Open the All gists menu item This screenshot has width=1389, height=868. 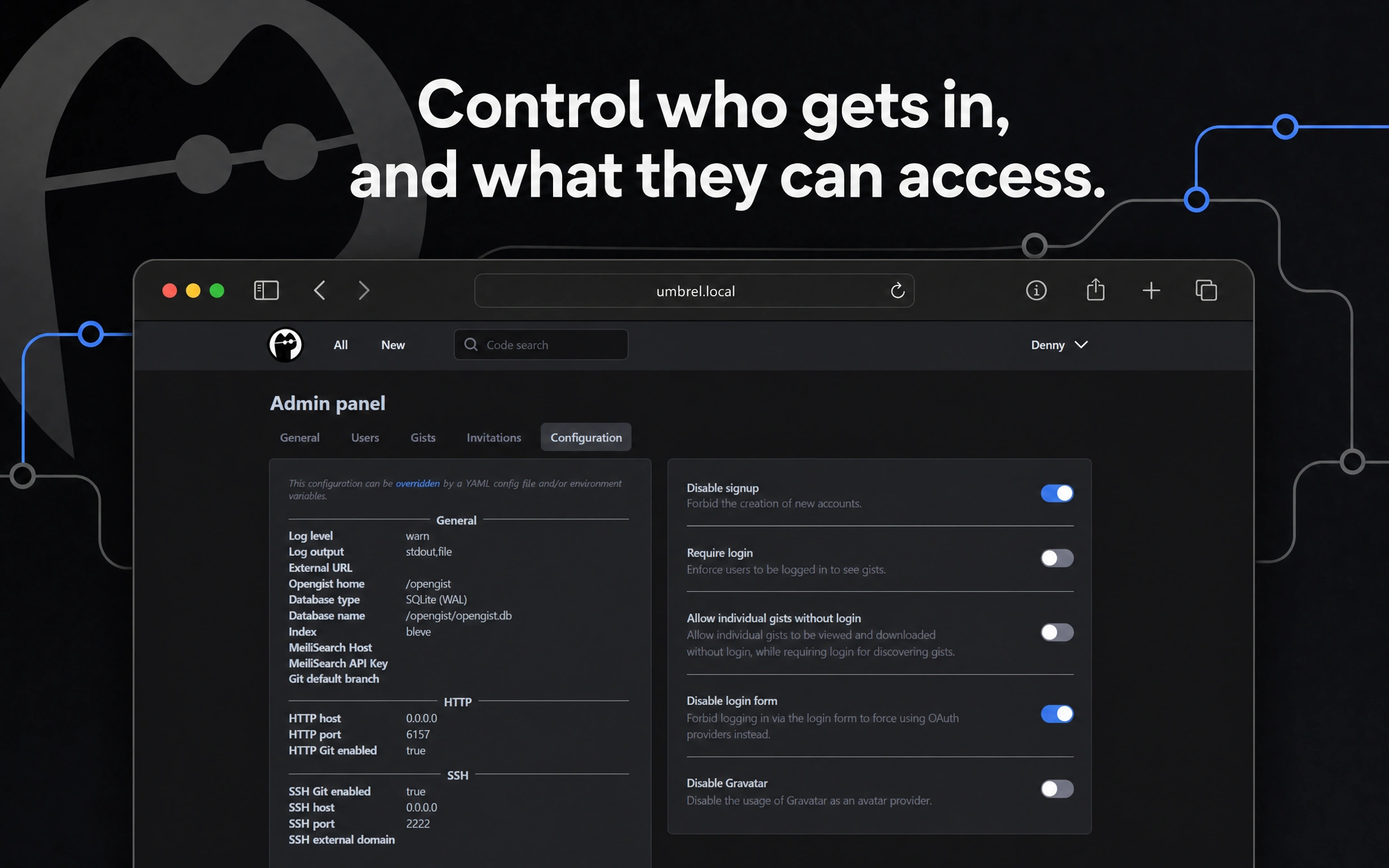(341, 345)
